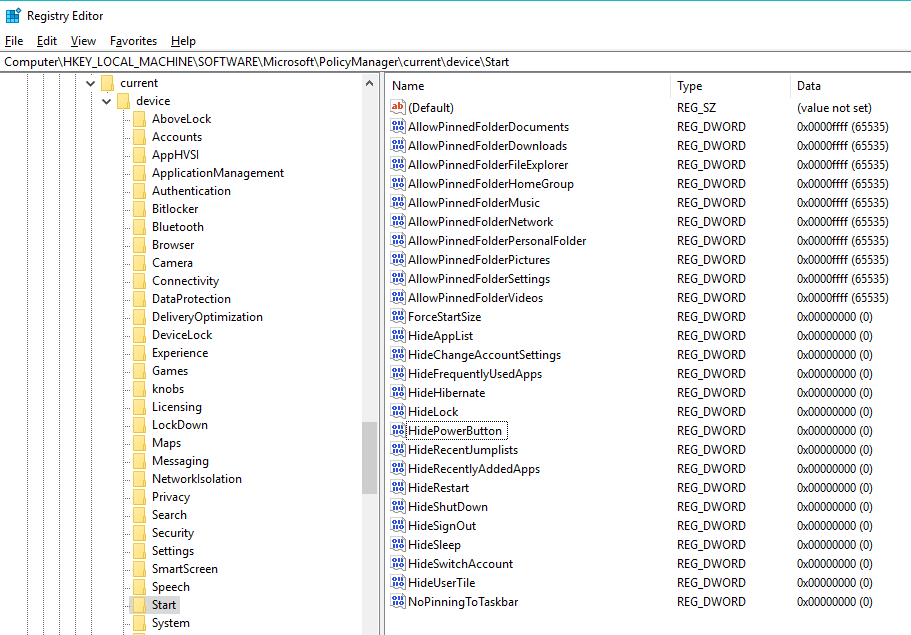Image resolution: width=911 pixels, height=635 pixels.
Task: Click DWORD icon of HidePowerButton
Action: [398, 431]
